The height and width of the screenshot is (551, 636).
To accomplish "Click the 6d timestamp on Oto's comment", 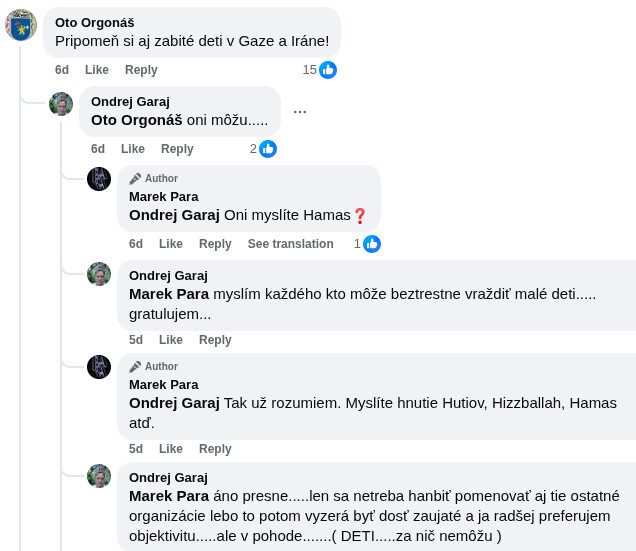I will click(x=62, y=70).
